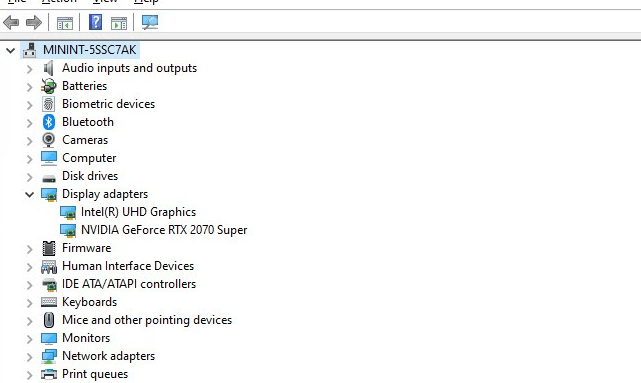The height and width of the screenshot is (383, 641).
Task: Click the NVIDIA GeForce device icon
Action: pyautogui.click(x=68, y=231)
